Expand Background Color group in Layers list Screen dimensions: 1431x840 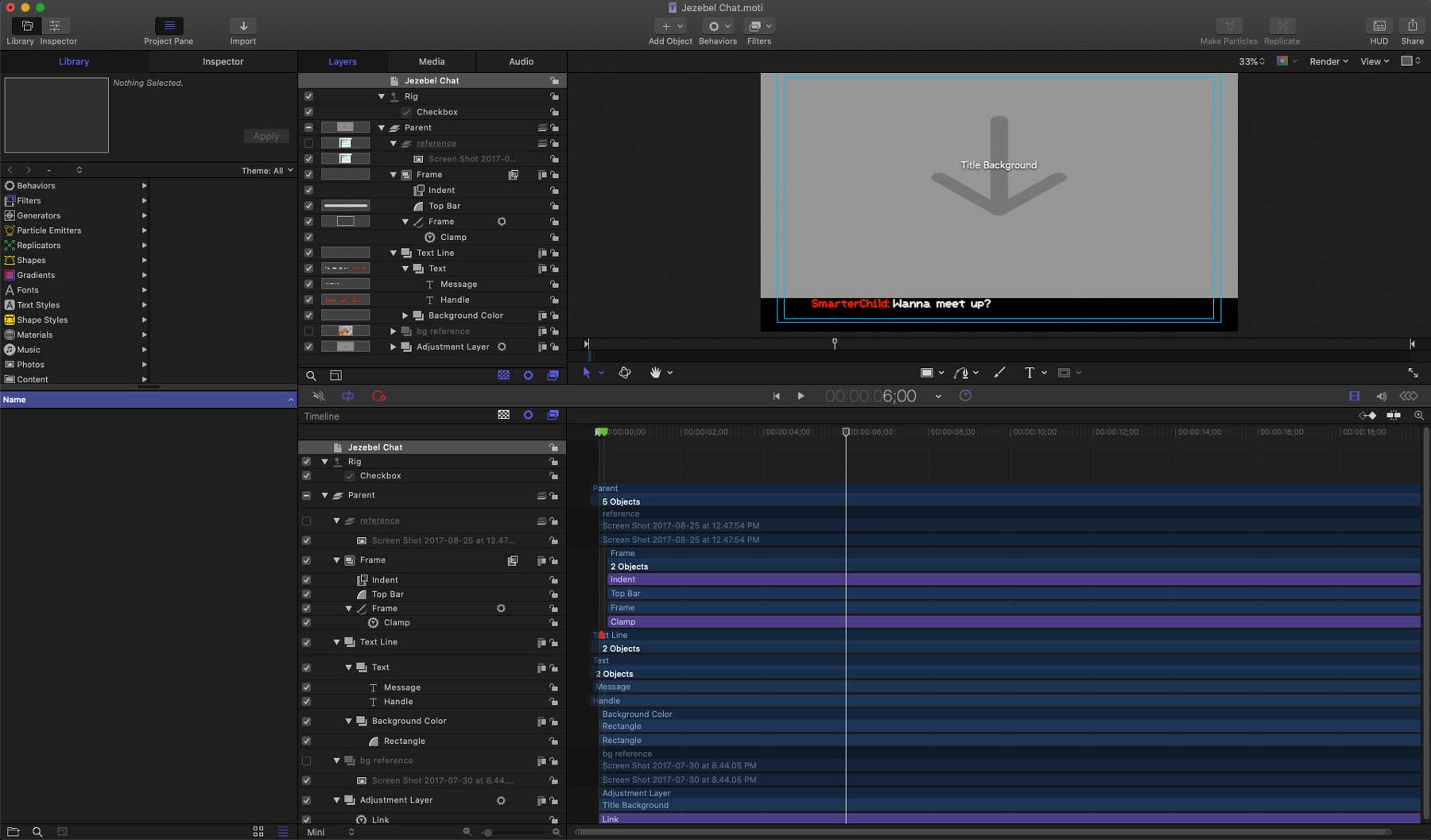click(405, 315)
